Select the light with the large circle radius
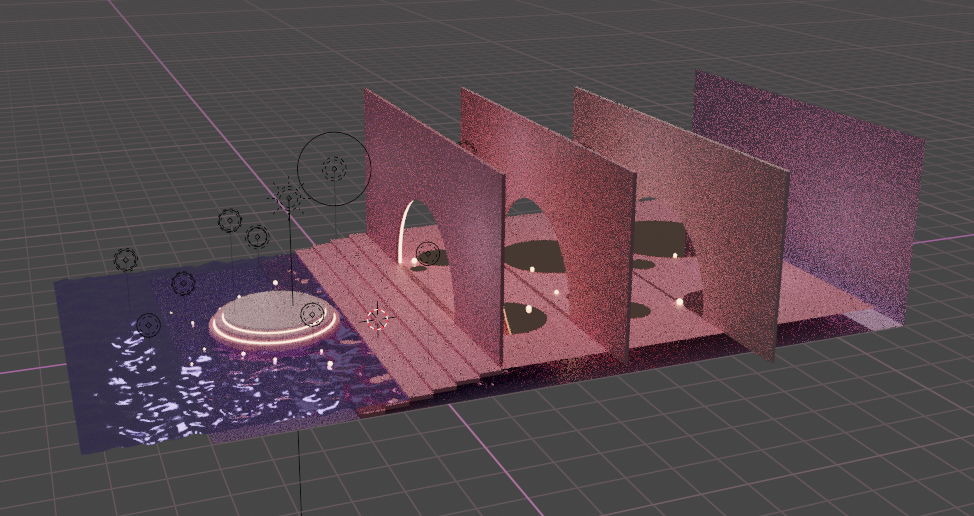 tap(334, 168)
